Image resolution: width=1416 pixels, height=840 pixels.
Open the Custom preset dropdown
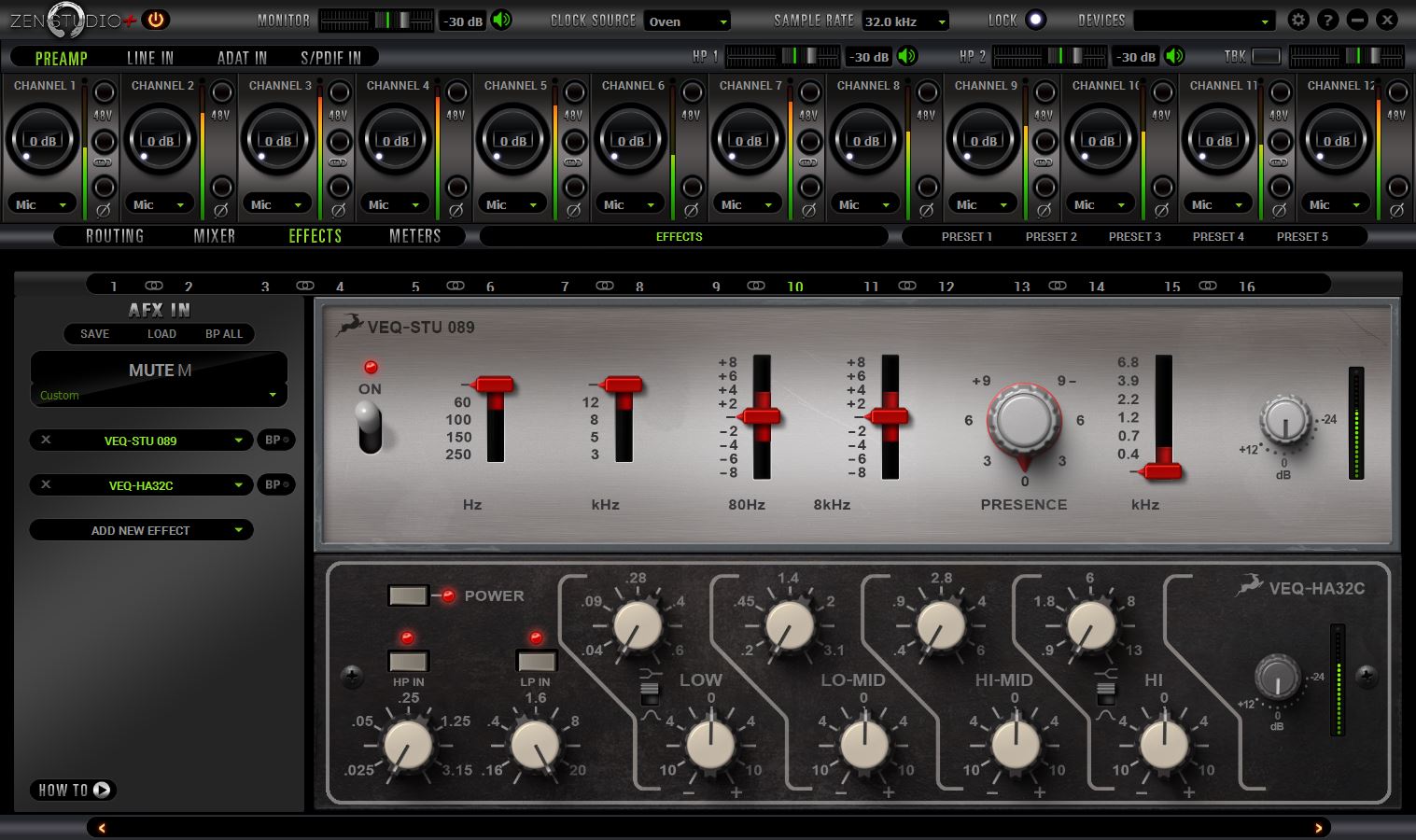click(x=159, y=395)
